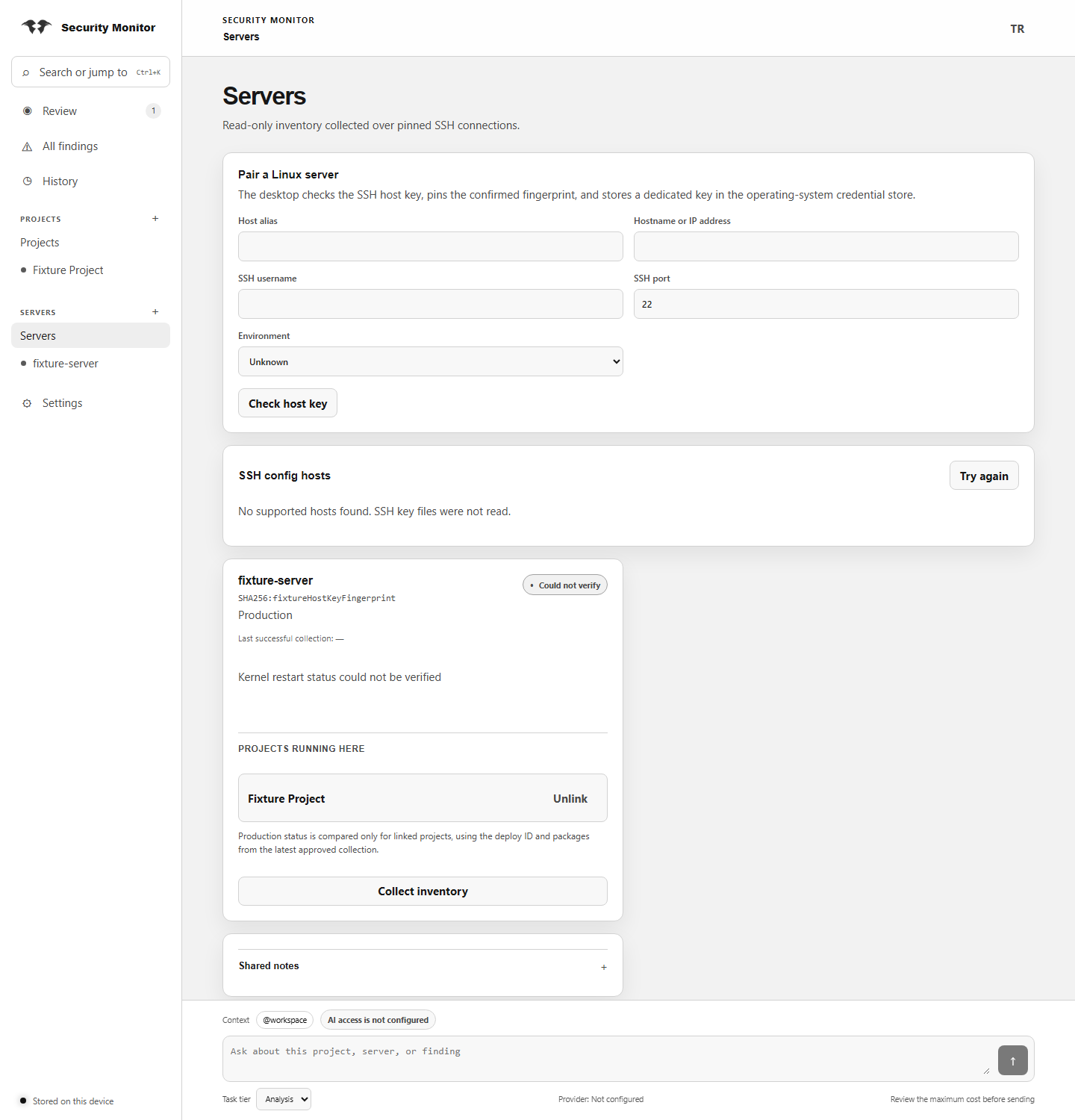Click the search magnifier icon
Image resolution: width=1075 pixels, height=1120 pixels.
26,72
